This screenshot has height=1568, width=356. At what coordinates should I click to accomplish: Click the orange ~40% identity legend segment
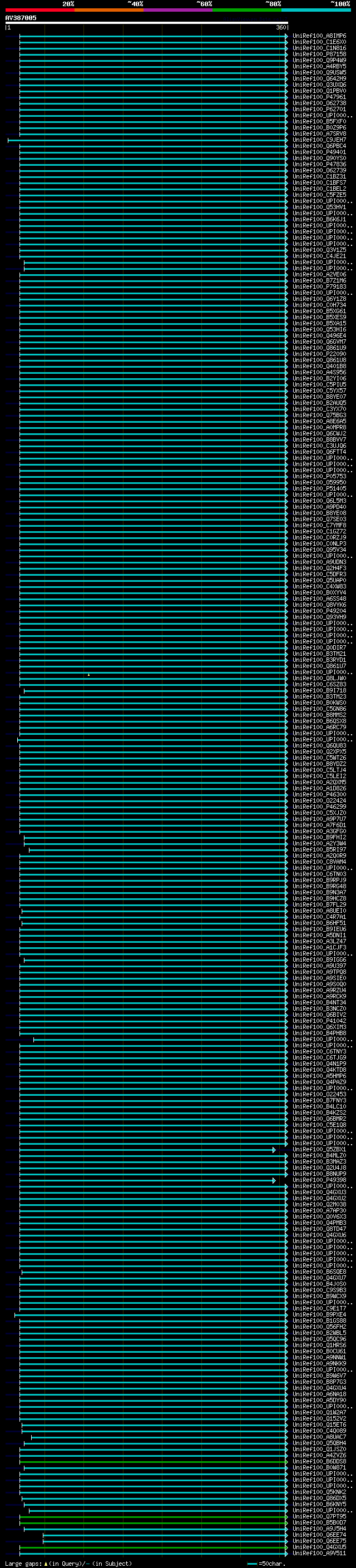click(109, 10)
